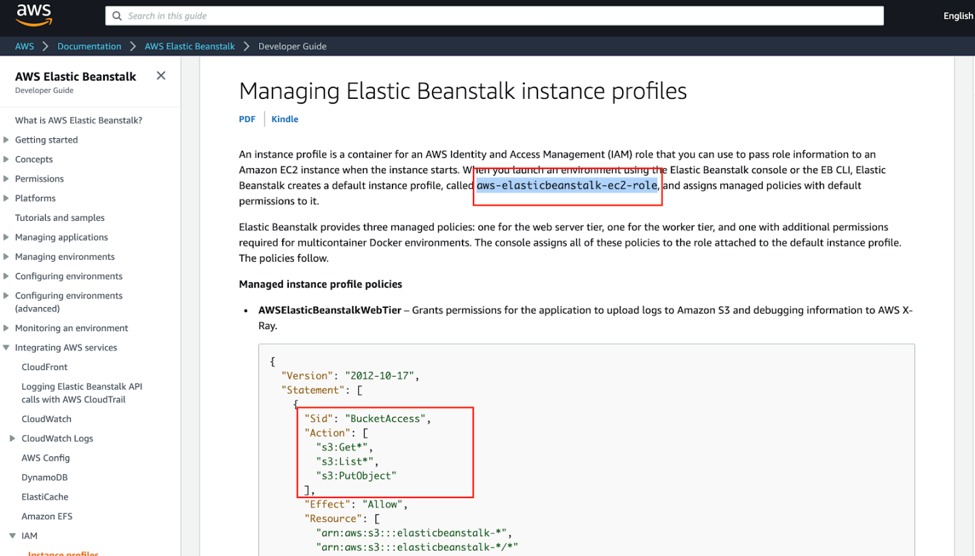Screen dimensions: 975x556
Task: Click the page title 'Managing Elastic Beanstalk instance profiles'
Action: click(x=463, y=91)
